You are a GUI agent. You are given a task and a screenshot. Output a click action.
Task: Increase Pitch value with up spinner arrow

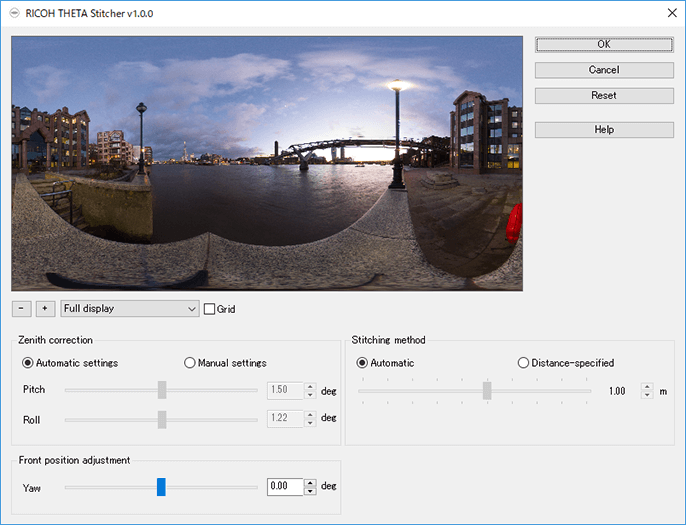coord(310,387)
